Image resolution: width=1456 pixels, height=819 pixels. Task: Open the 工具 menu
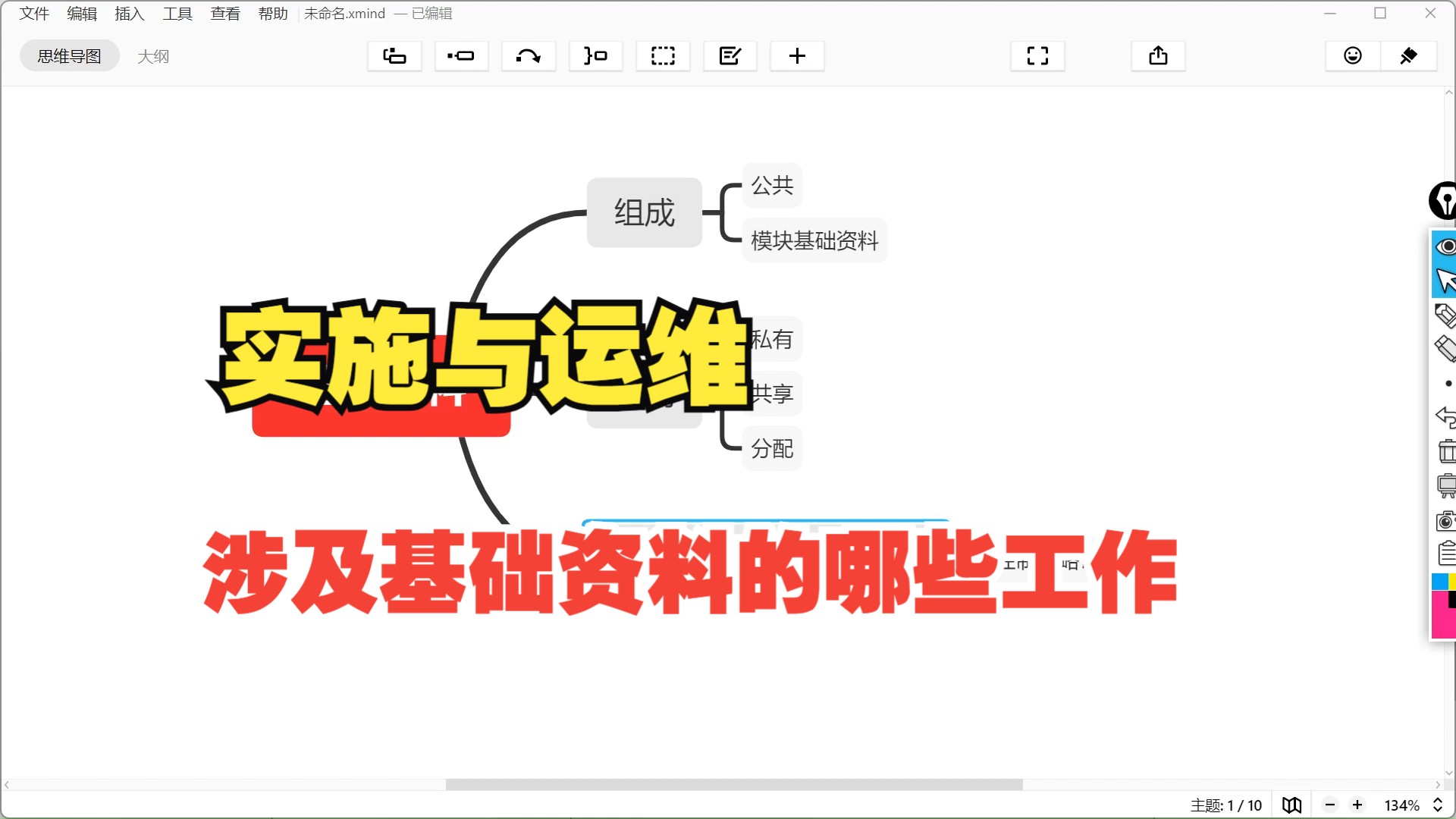[177, 14]
